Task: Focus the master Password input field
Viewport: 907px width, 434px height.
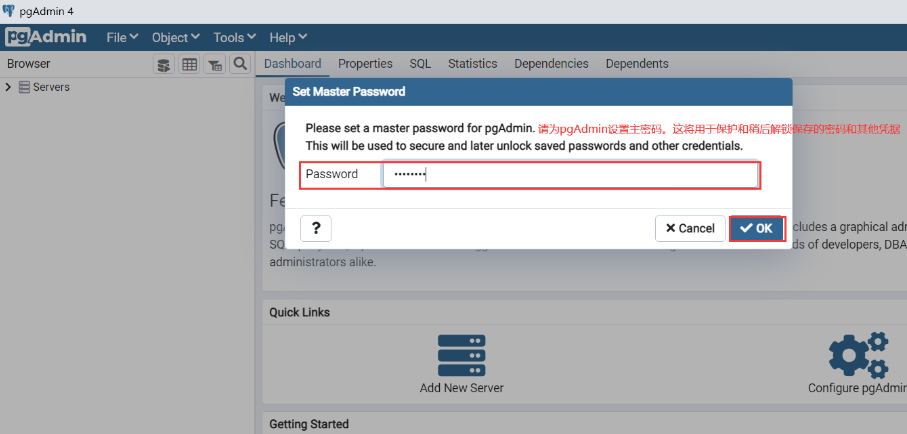Action: (x=570, y=175)
